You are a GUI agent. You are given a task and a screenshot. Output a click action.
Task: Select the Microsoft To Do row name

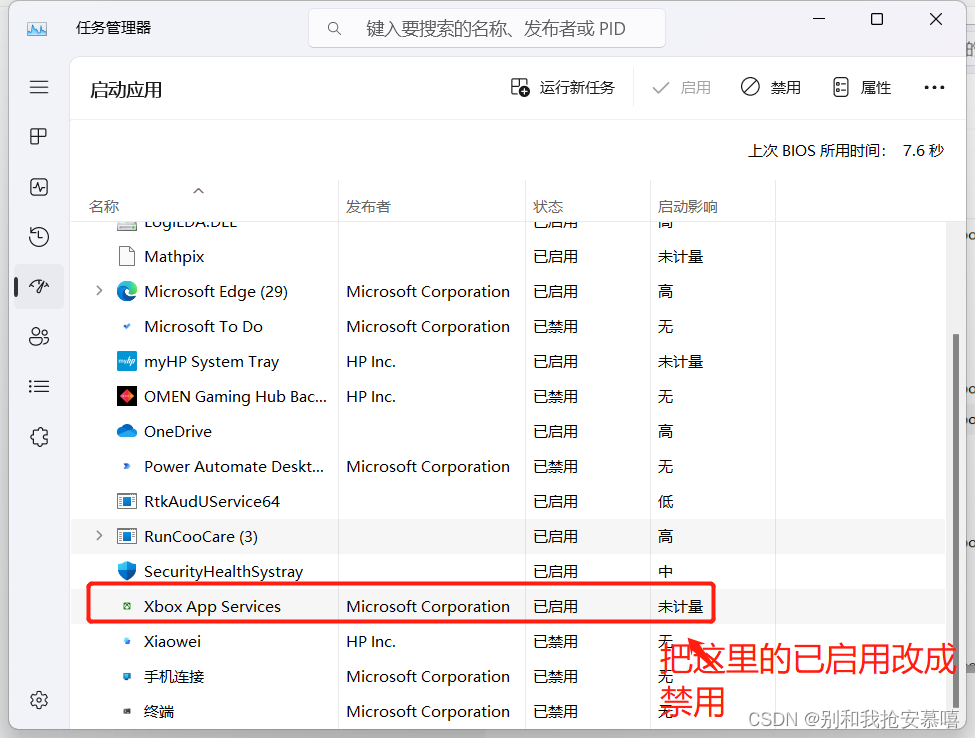[203, 326]
